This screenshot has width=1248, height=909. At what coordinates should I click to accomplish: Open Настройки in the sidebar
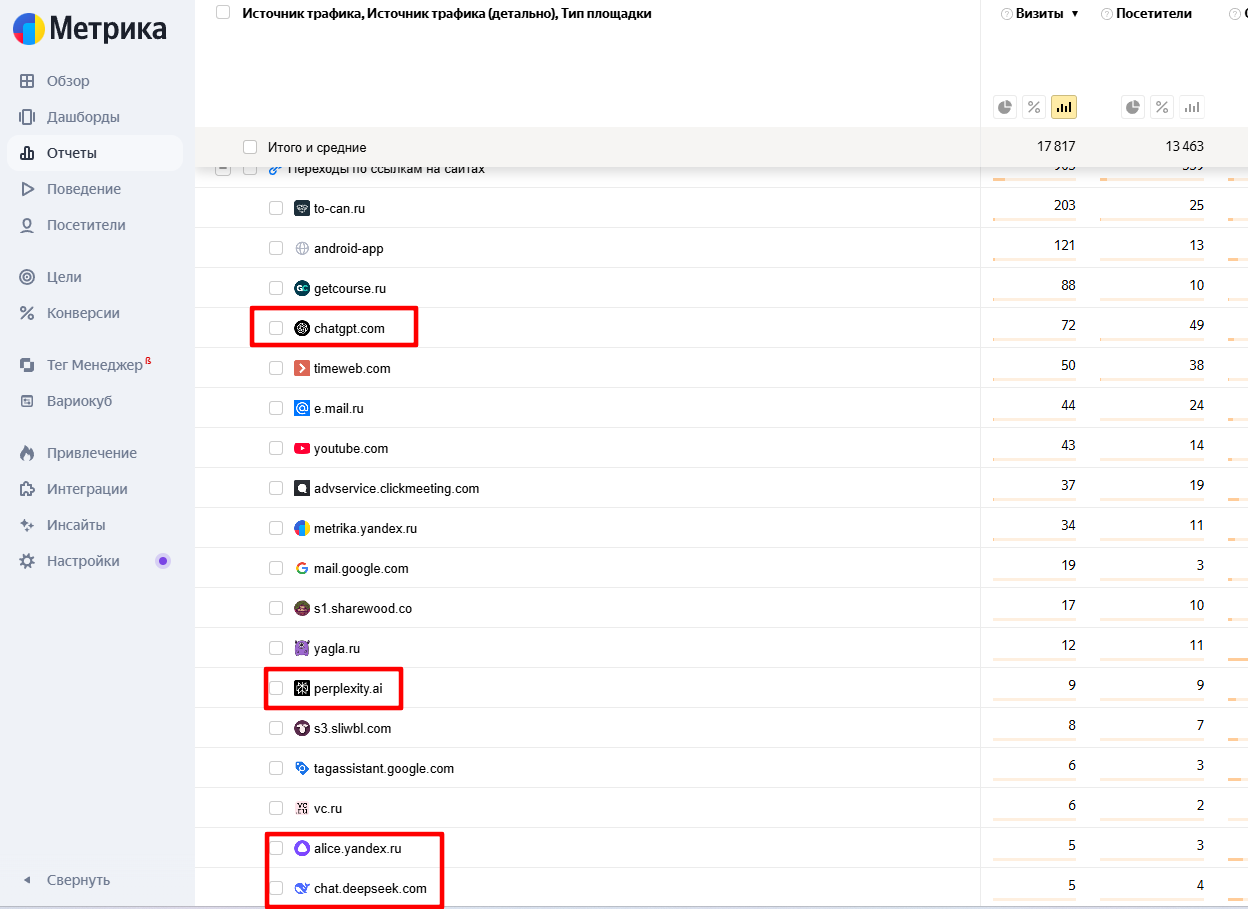click(82, 561)
